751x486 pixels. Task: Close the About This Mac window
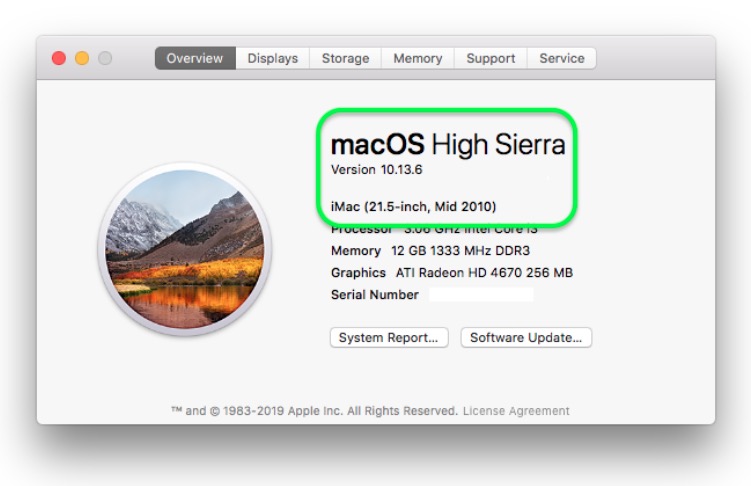[59, 58]
